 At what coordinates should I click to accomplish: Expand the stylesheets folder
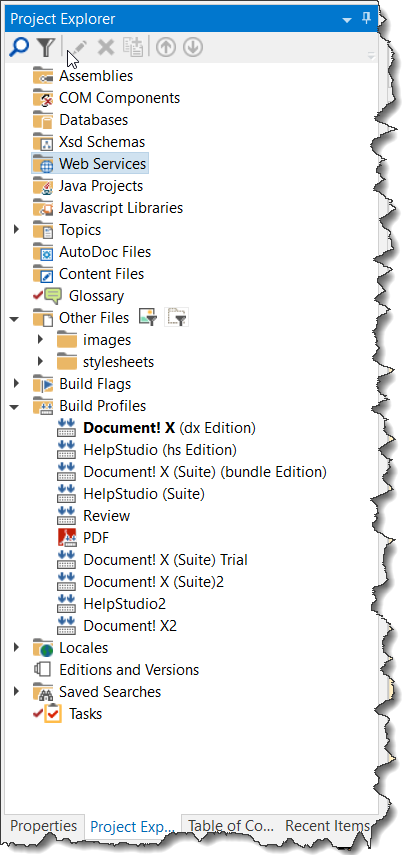tap(40, 361)
